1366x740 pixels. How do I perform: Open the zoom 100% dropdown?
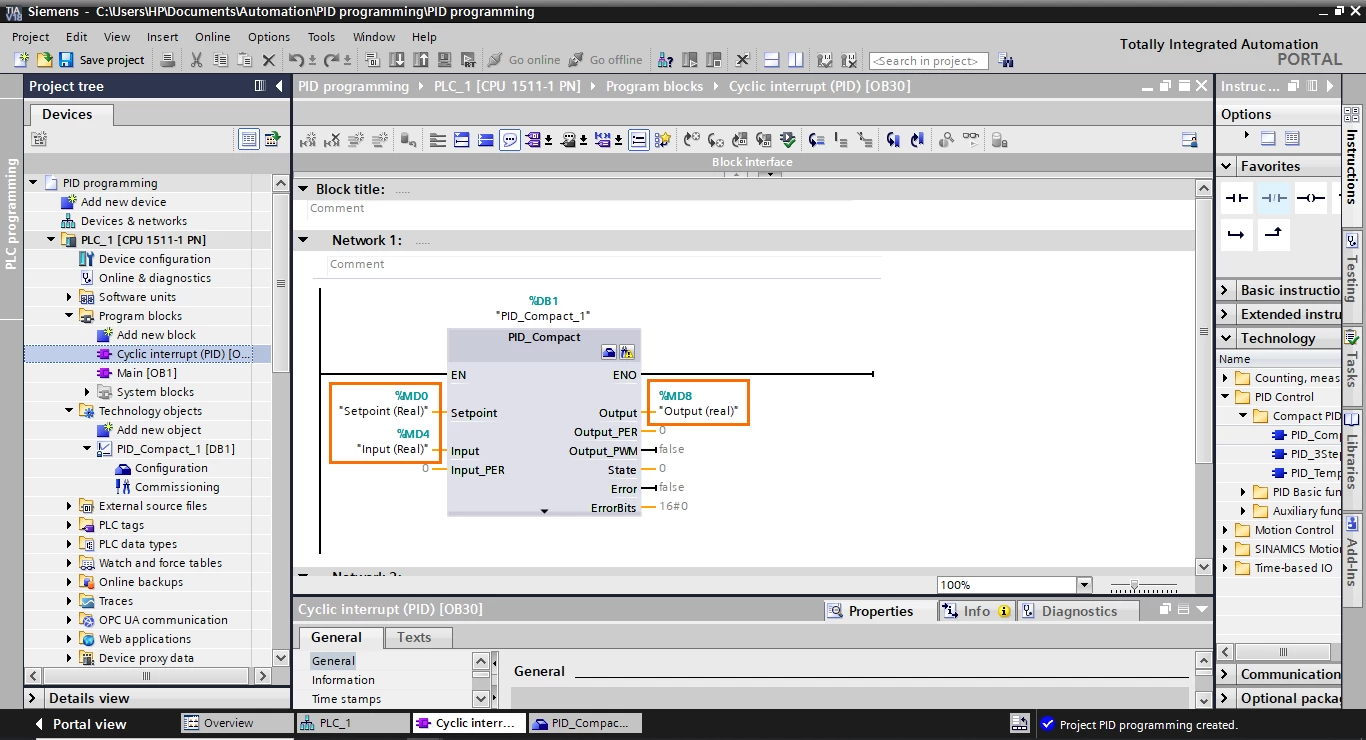(x=1084, y=585)
